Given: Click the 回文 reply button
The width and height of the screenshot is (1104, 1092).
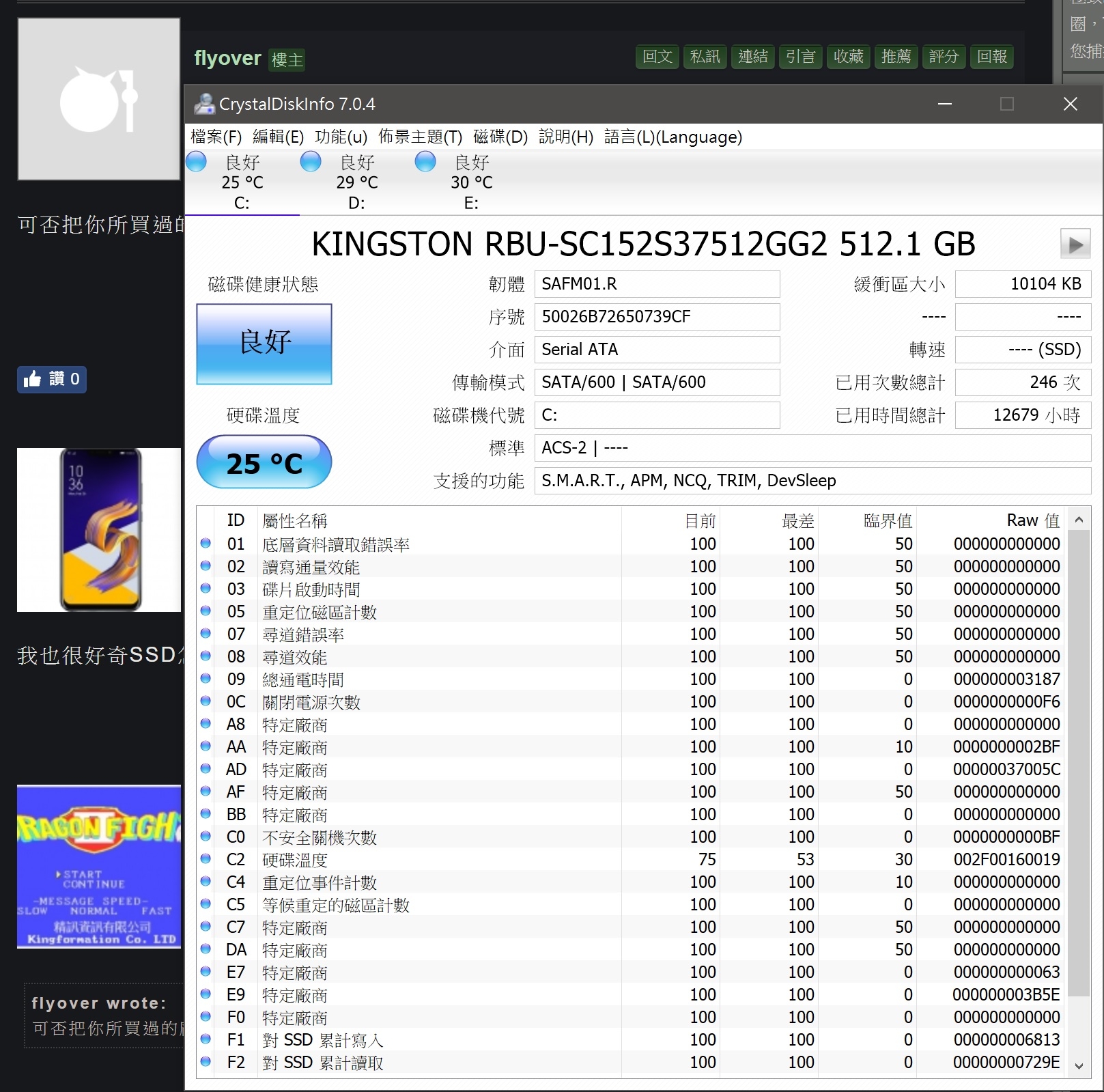Looking at the screenshot, I should (657, 57).
